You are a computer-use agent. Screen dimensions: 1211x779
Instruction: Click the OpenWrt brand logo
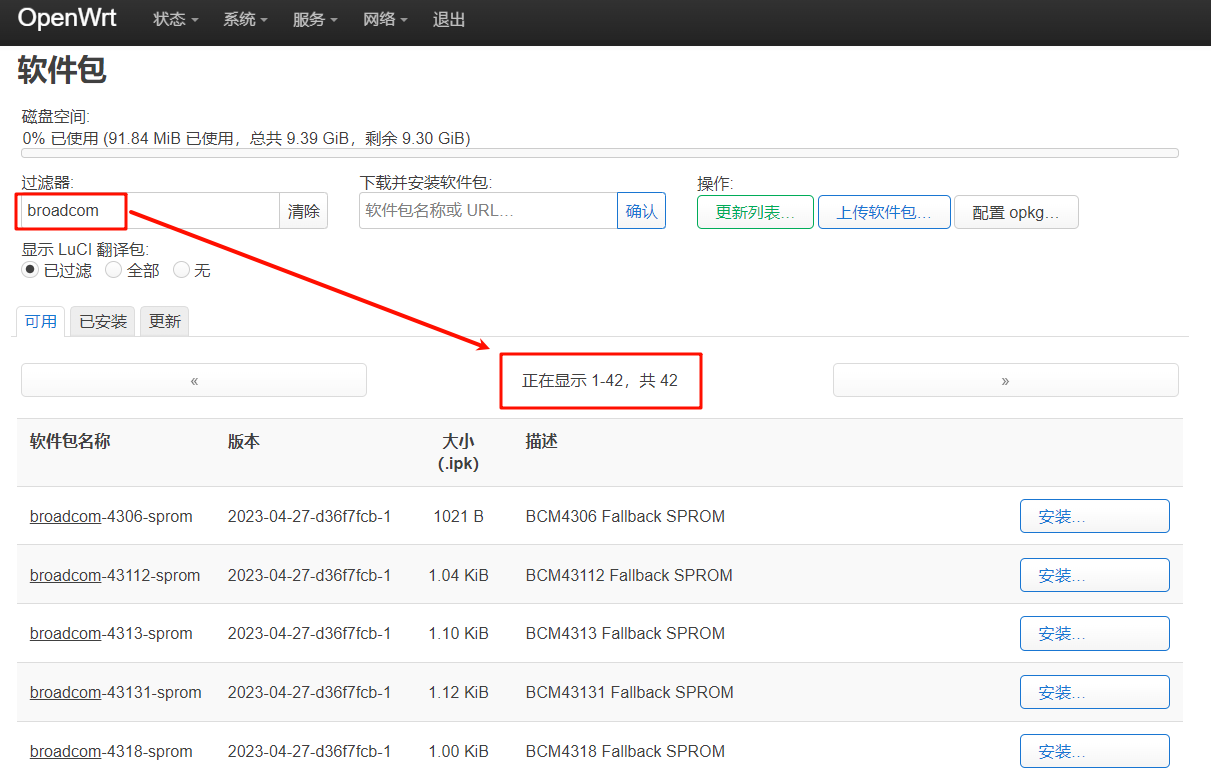coord(67,19)
